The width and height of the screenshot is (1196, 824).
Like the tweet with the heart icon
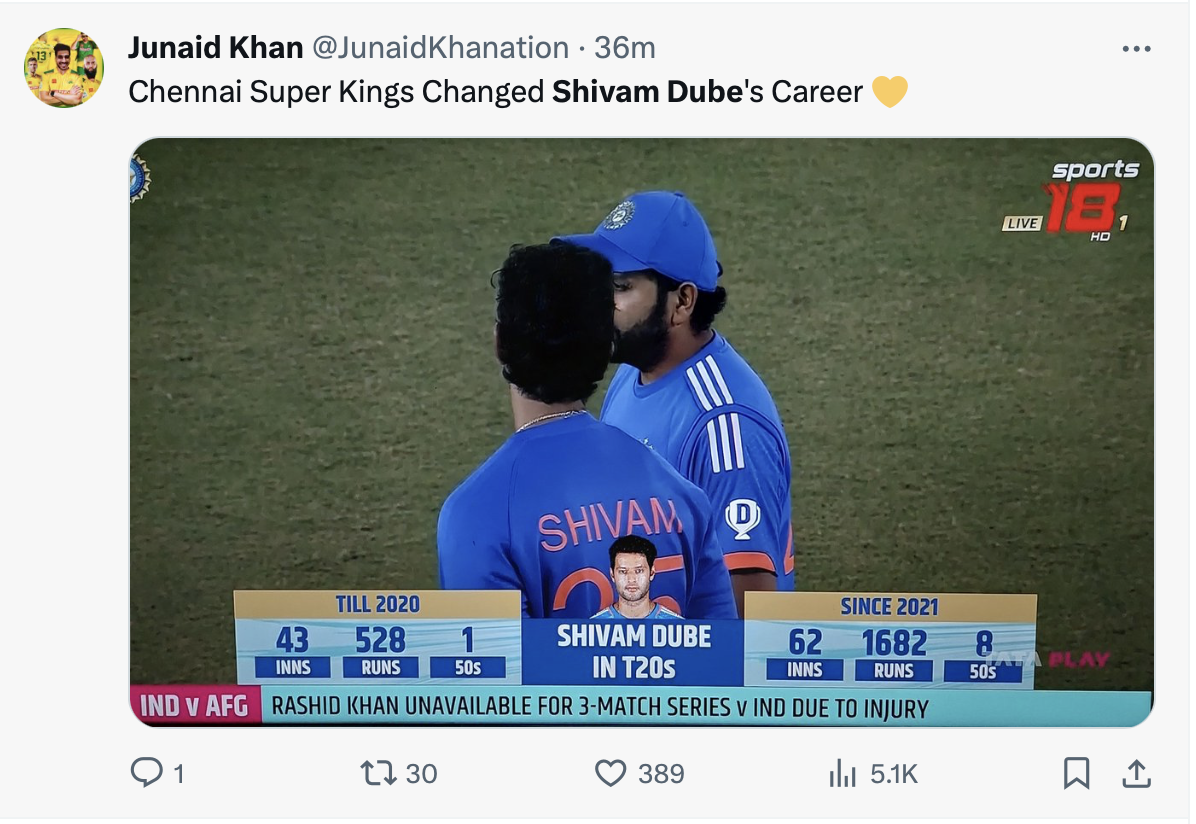610,772
